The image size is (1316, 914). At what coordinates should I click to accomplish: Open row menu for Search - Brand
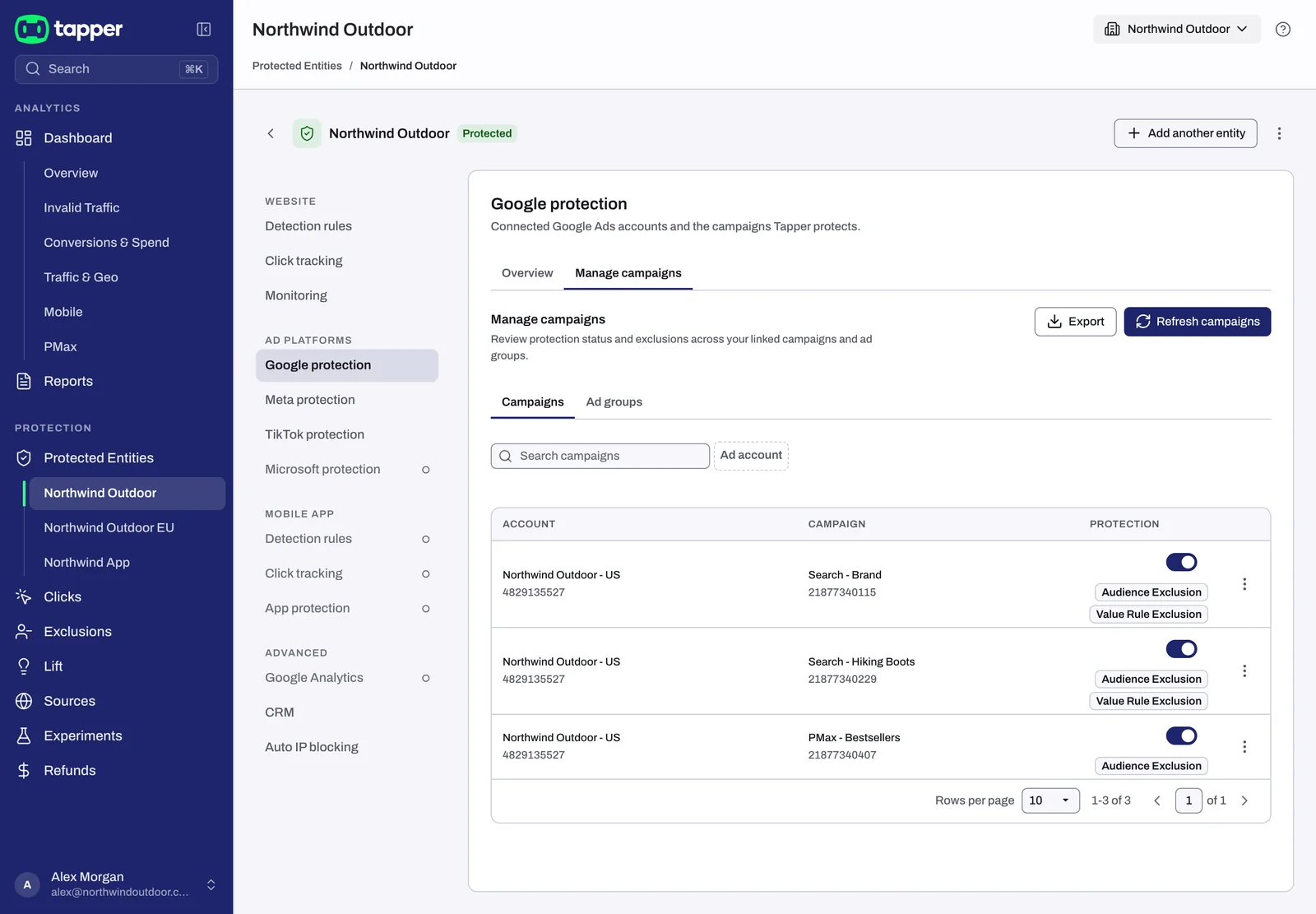tap(1244, 584)
